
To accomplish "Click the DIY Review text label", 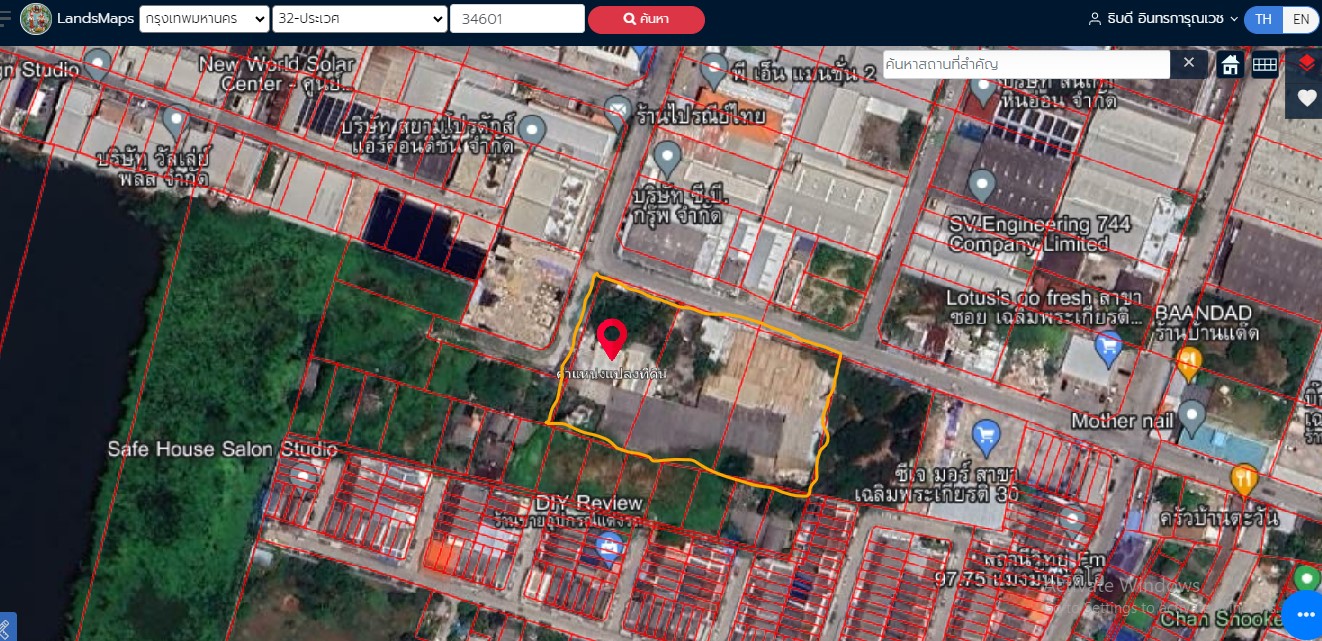I will pos(588,503).
